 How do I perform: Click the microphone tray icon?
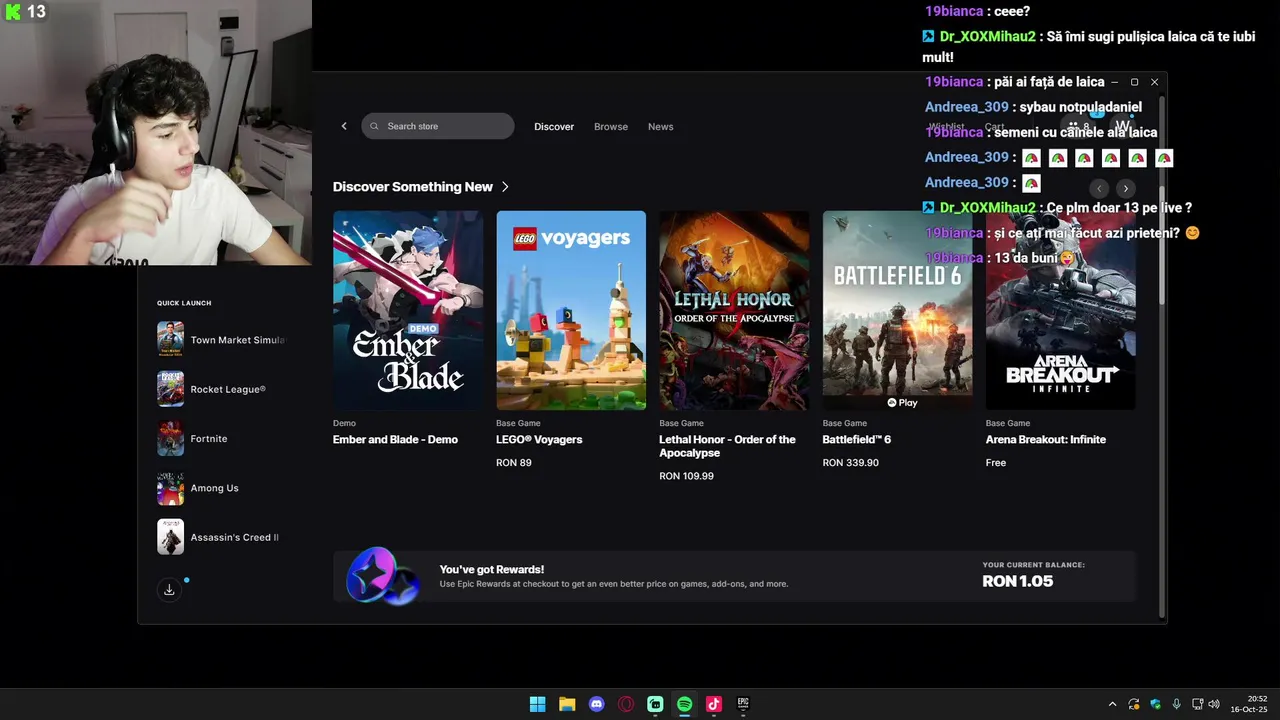pos(1176,704)
